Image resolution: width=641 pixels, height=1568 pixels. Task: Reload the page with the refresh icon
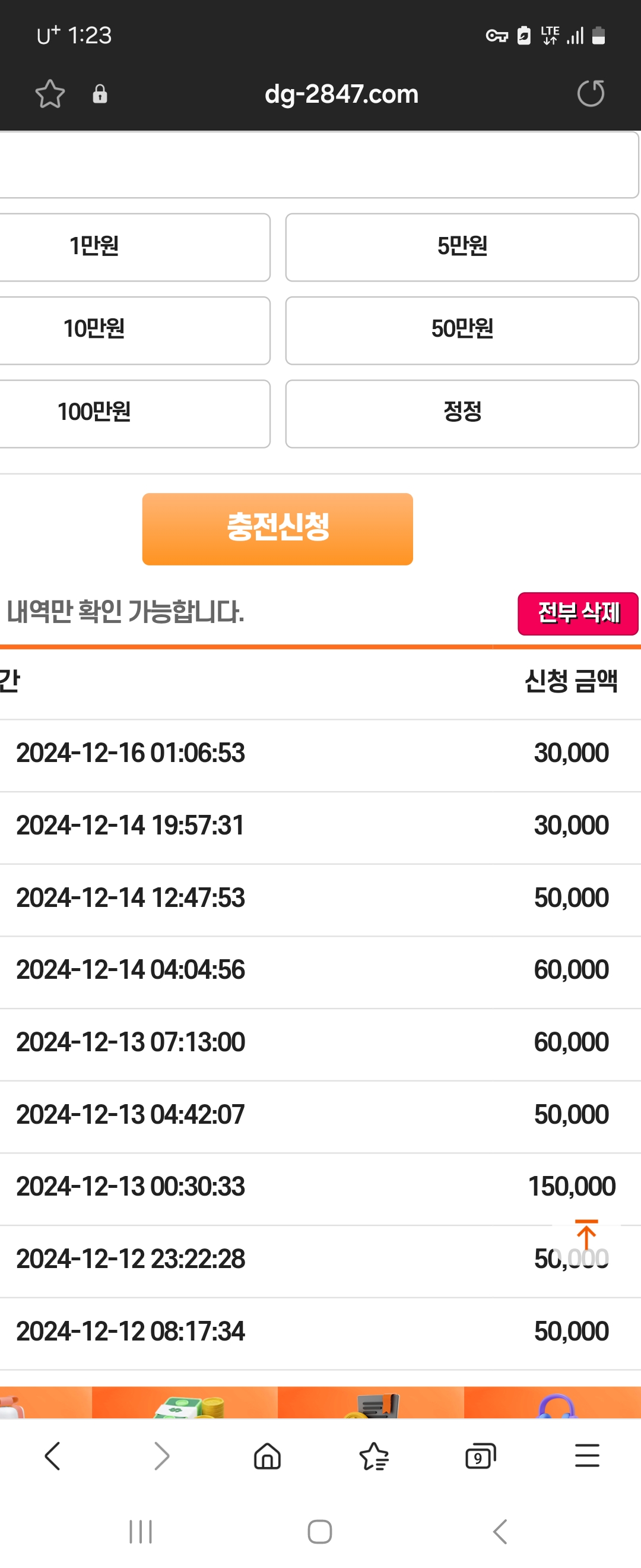(591, 94)
